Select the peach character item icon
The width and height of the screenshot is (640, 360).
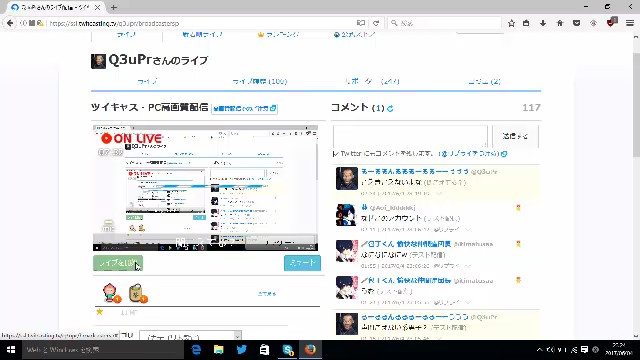(x=111, y=293)
